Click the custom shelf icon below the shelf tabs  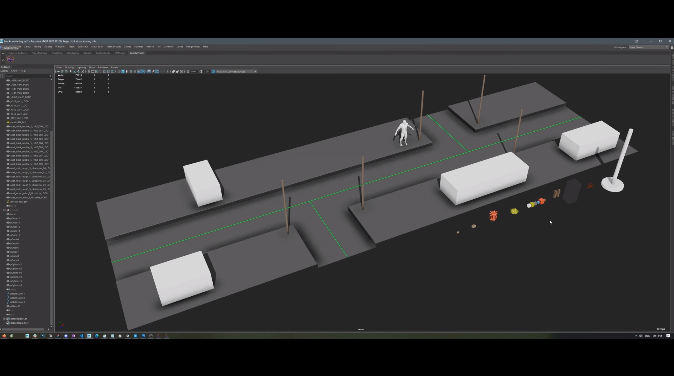11,59
